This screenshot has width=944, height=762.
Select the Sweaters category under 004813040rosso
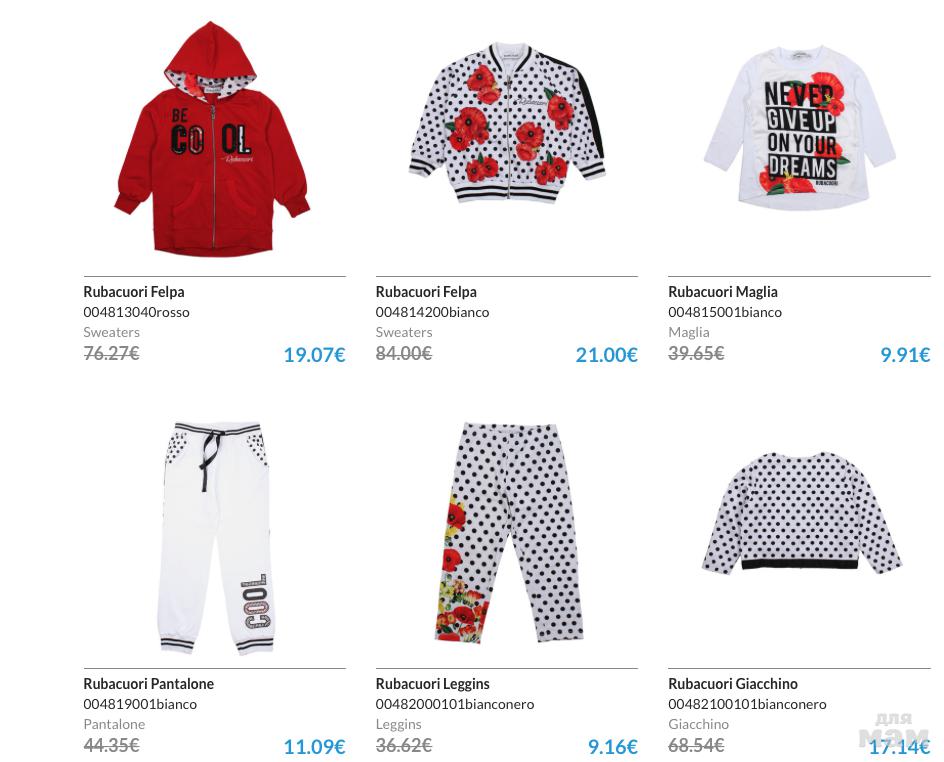(x=111, y=332)
